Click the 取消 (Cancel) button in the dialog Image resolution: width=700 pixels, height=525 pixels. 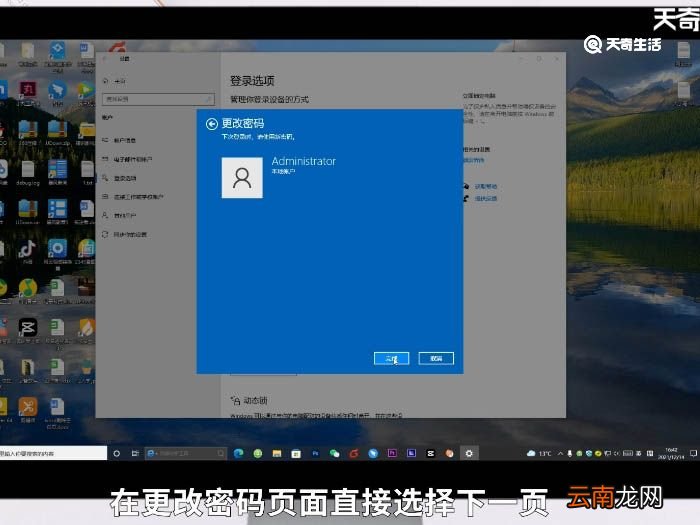(x=436, y=358)
